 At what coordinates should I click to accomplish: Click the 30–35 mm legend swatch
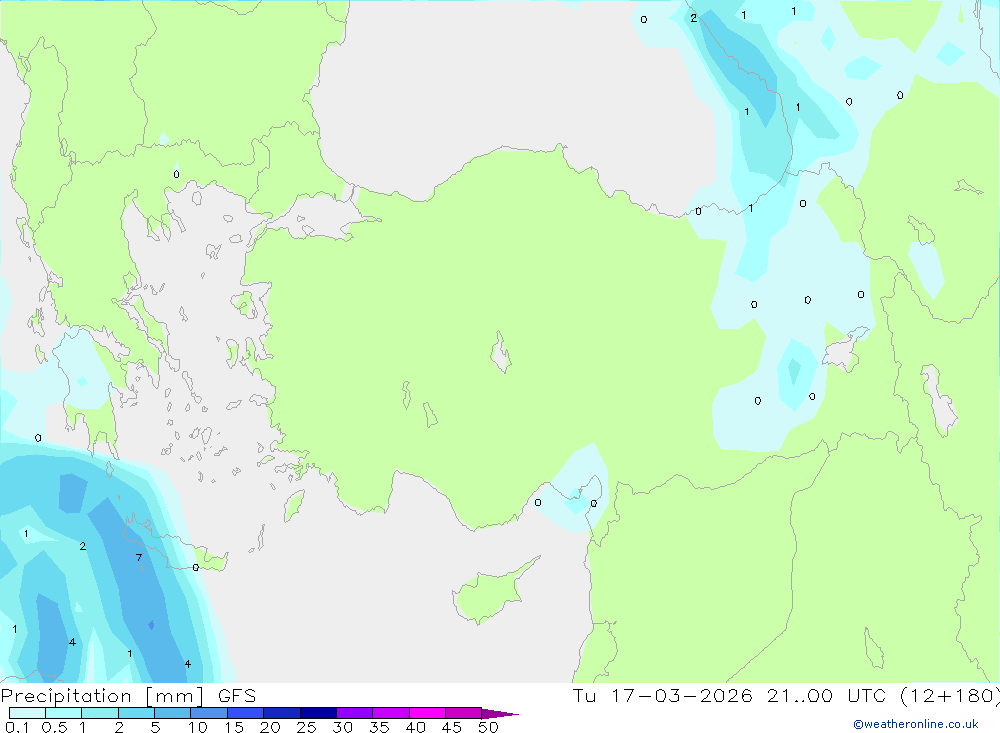tap(354, 713)
